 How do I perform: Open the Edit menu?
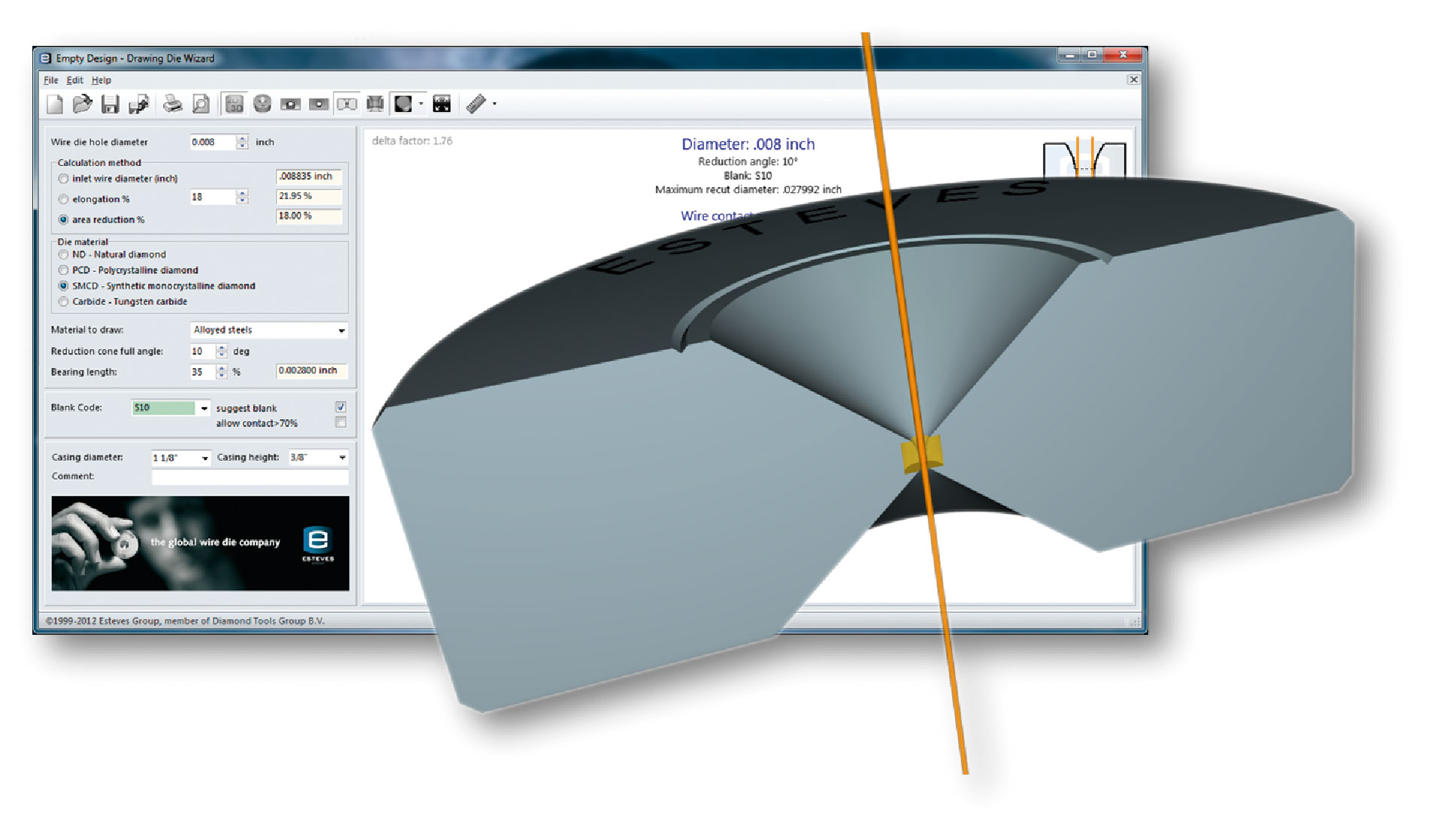tap(74, 80)
